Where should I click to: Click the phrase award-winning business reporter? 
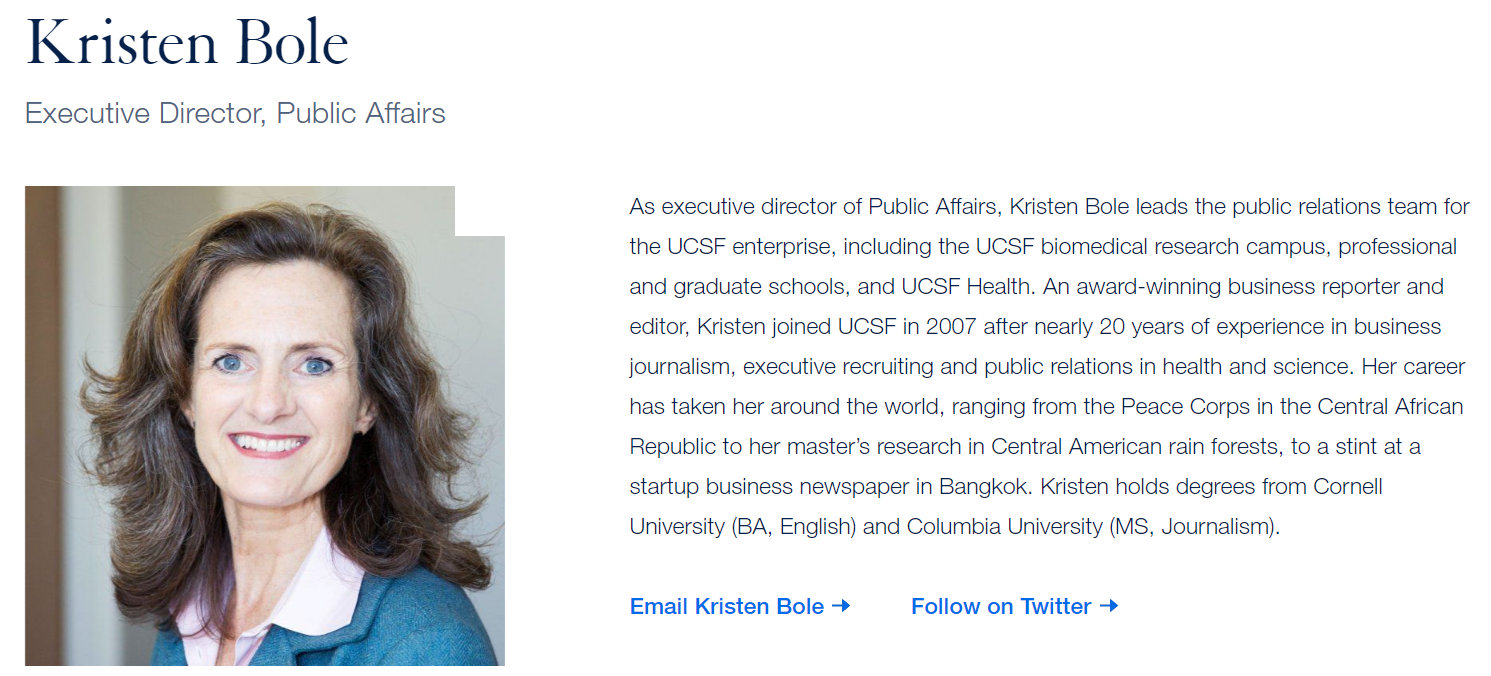coord(1237,287)
